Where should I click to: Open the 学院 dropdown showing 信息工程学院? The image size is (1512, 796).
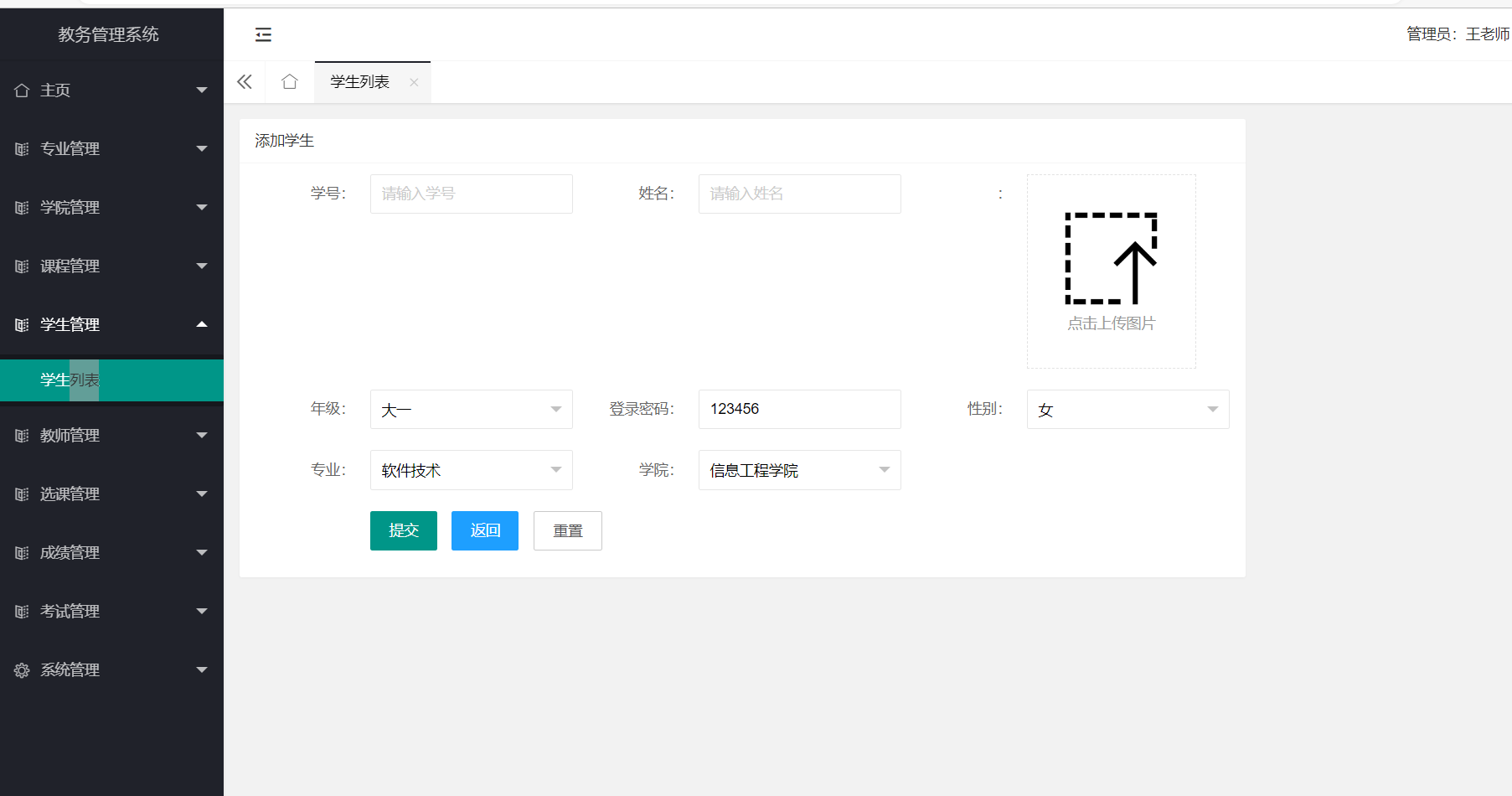click(800, 470)
